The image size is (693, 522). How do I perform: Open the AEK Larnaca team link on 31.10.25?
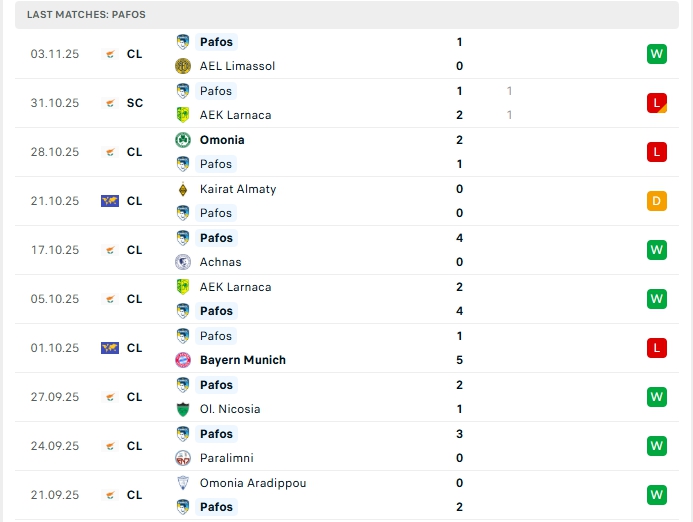pyautogui.click(x=235, y=115)
